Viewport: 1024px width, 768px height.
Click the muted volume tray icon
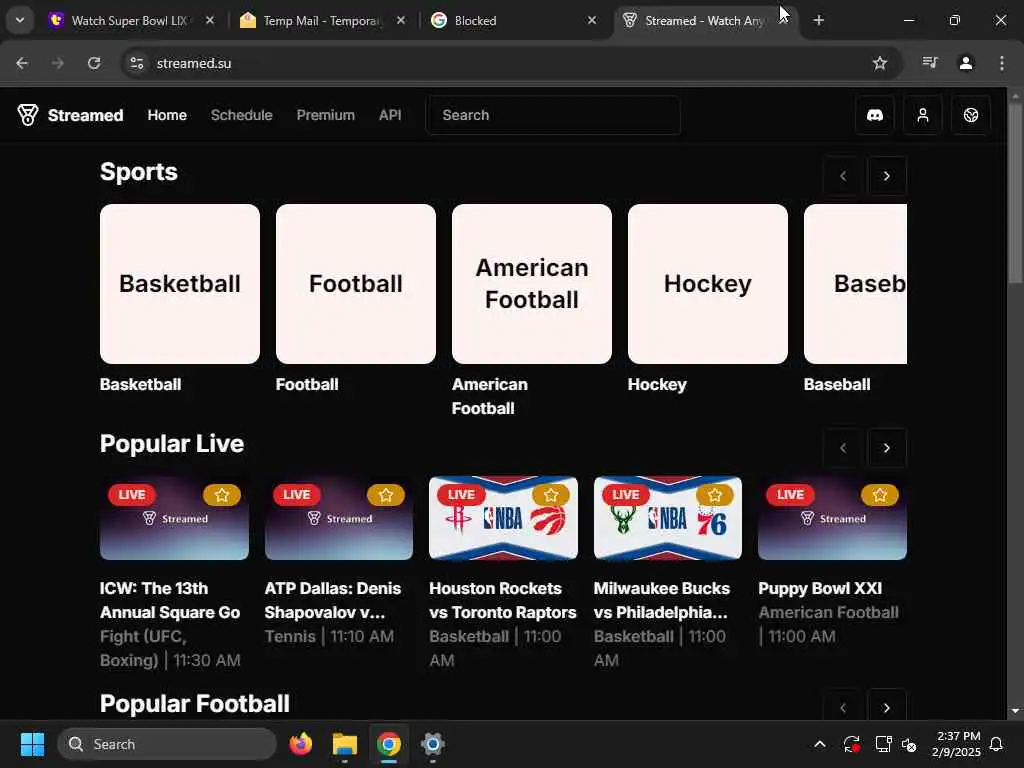click(x=908, y=744)
